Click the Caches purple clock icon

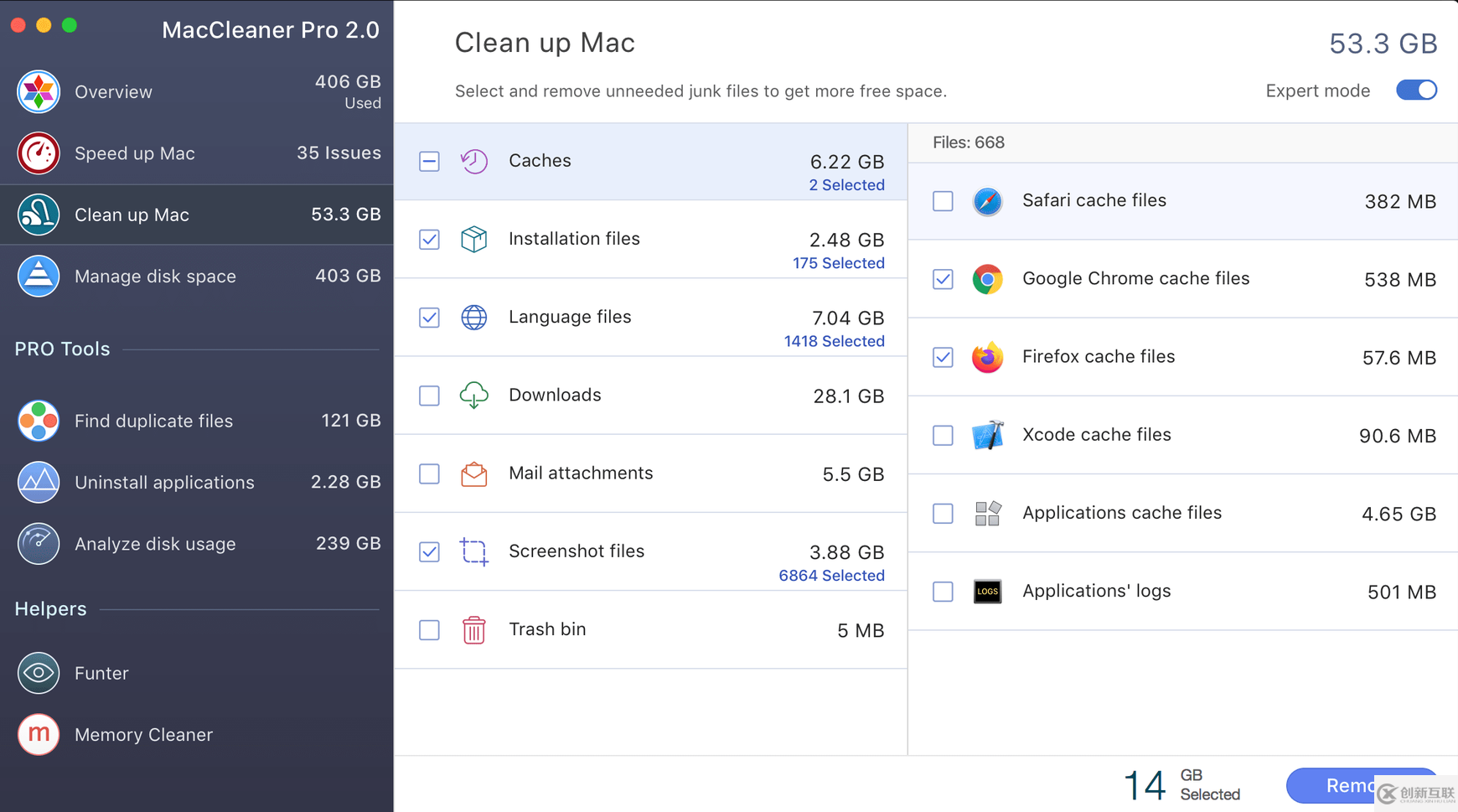[474, 161]
